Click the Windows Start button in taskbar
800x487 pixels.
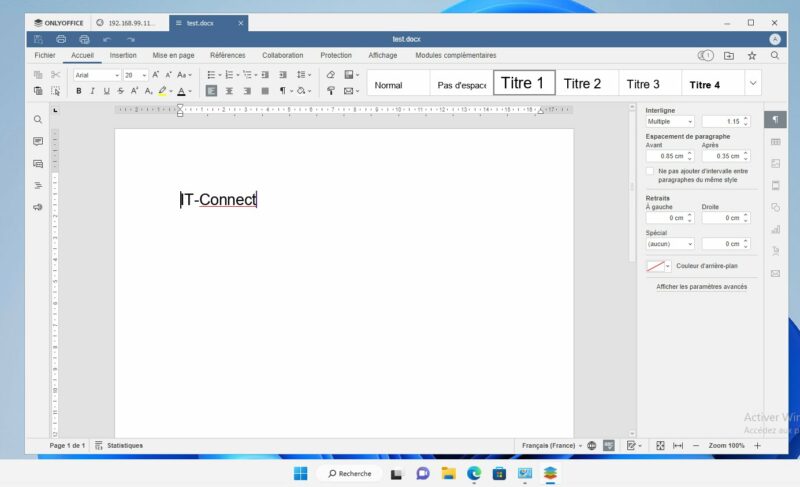coord(301,474)
